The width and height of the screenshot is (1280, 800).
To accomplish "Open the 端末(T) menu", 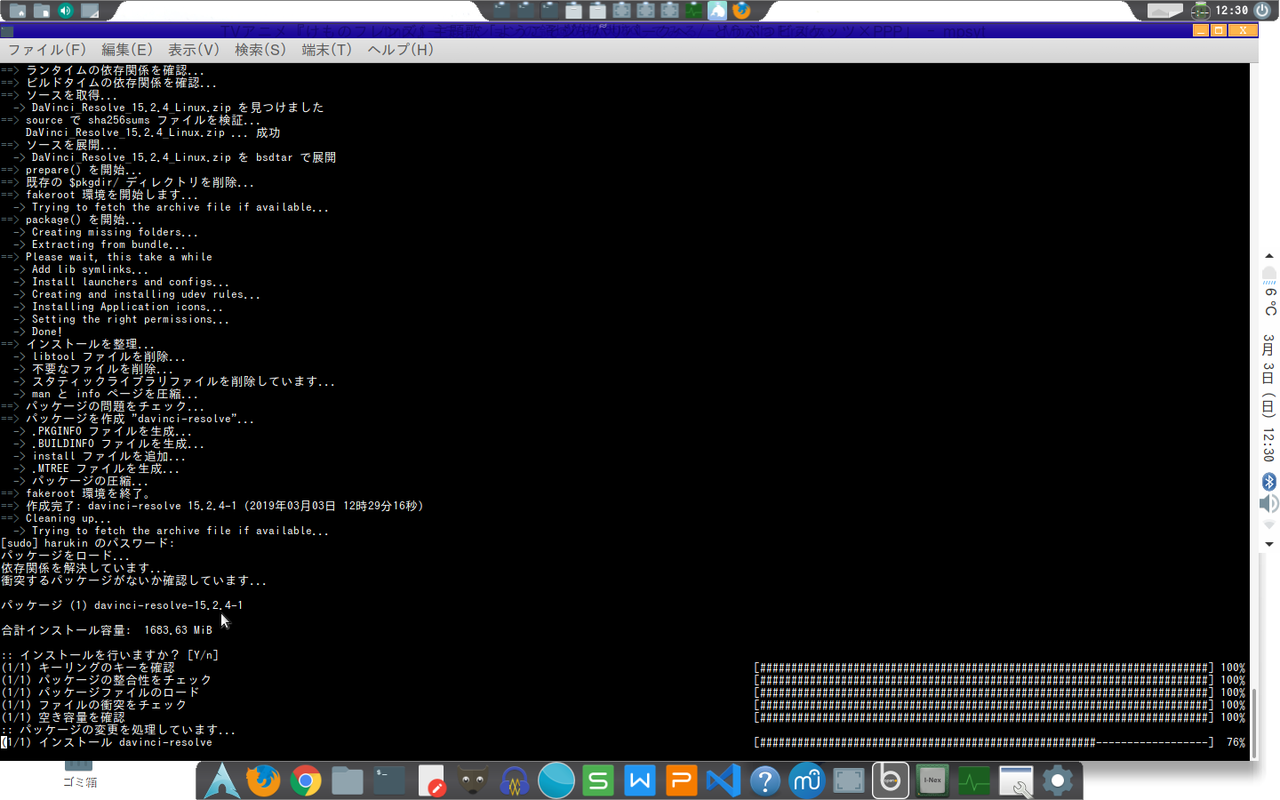I will coord(327,49).
